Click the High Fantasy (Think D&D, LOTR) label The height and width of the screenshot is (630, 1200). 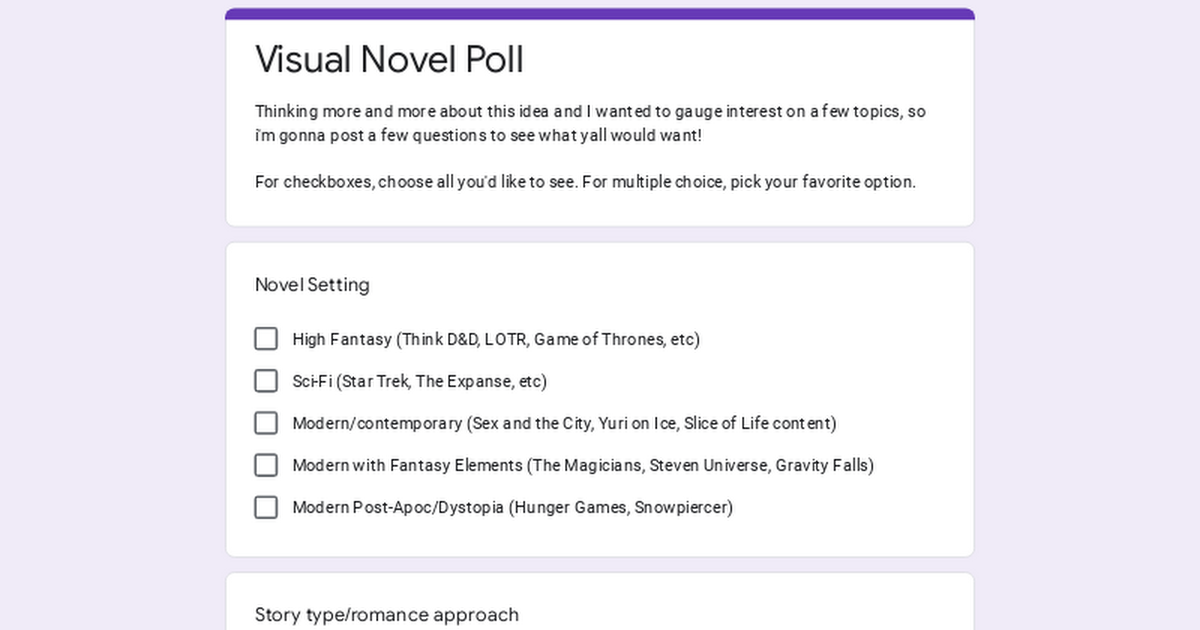tap(496, 339)
